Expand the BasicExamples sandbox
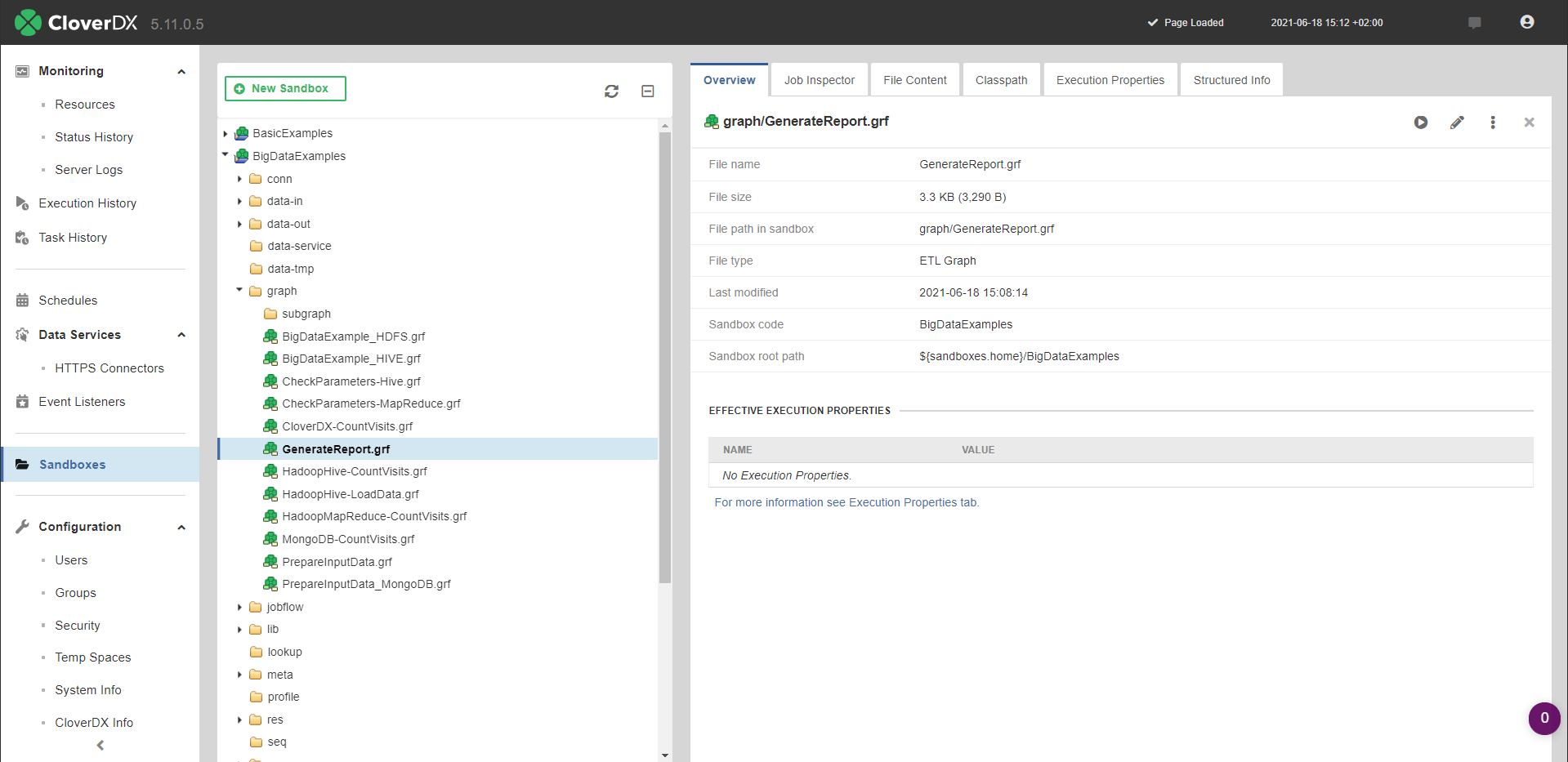This screenshot has width=1568, height=762. [226, 134]
